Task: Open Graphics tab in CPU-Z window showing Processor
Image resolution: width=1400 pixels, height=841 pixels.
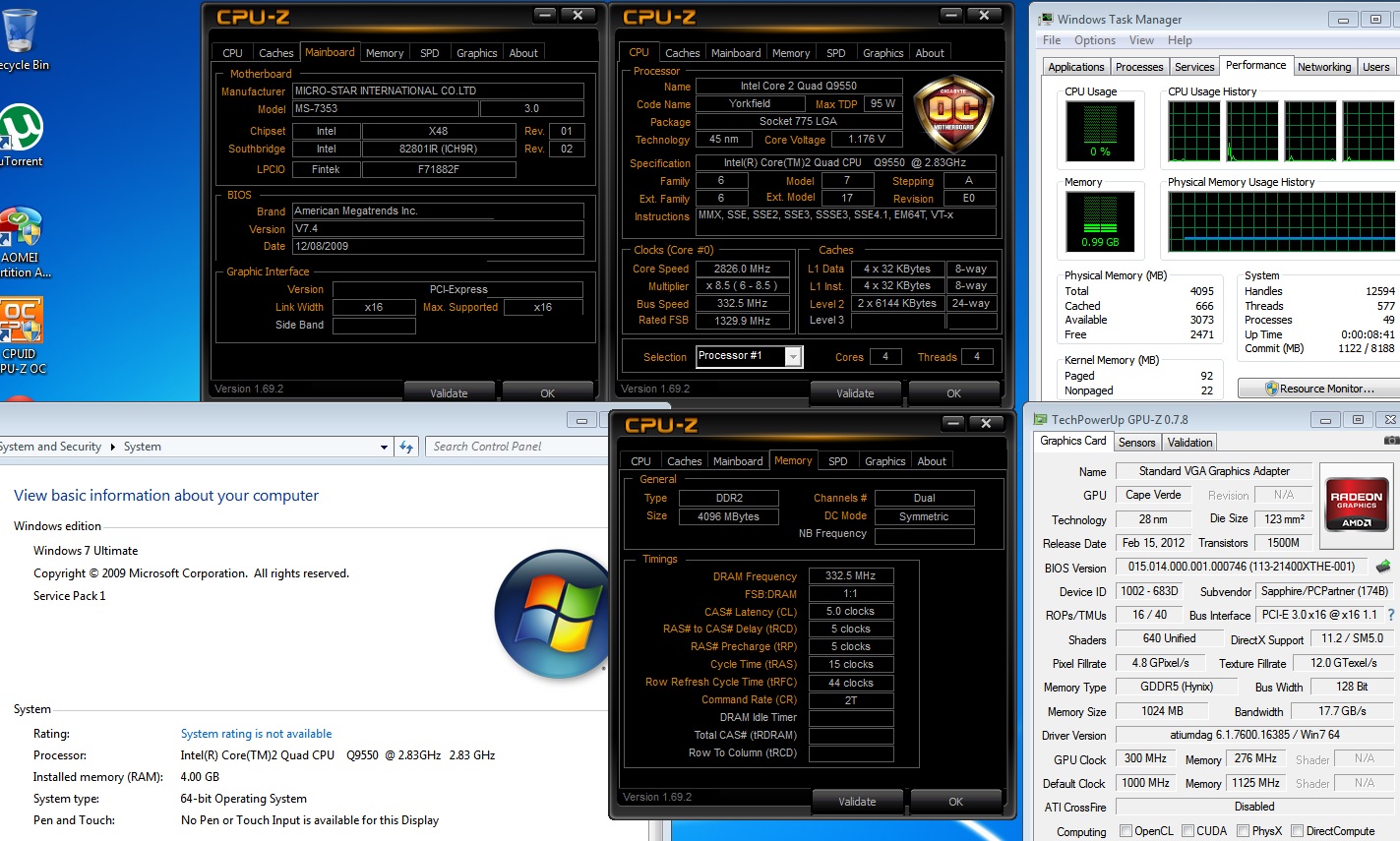Action: point(883,53)
